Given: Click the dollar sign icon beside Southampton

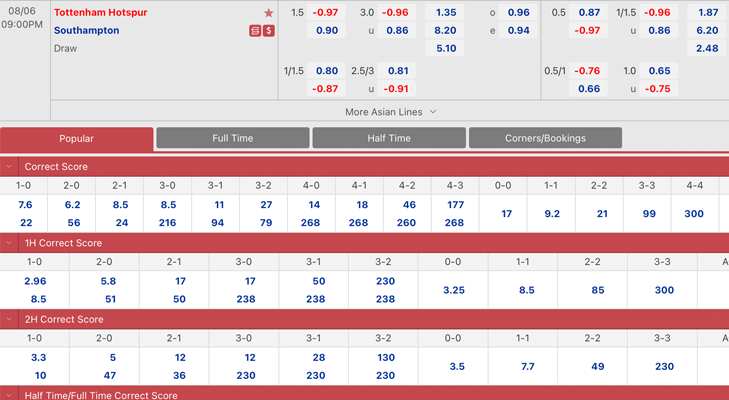Looking at the screenshot, I should pos(269,31).
